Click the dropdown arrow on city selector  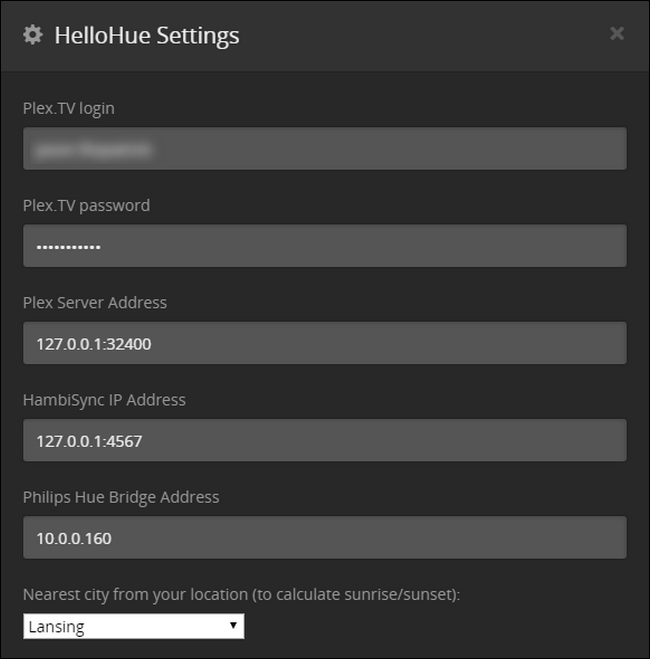[x=233, y=626]
